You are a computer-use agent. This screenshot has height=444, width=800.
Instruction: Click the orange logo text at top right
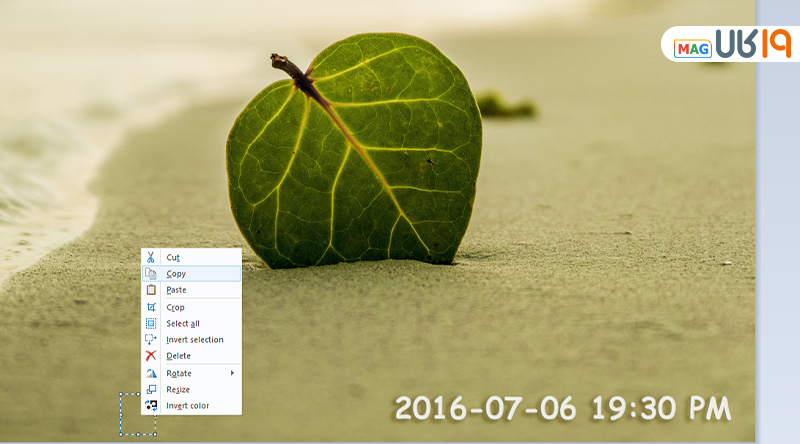point(752,44)
